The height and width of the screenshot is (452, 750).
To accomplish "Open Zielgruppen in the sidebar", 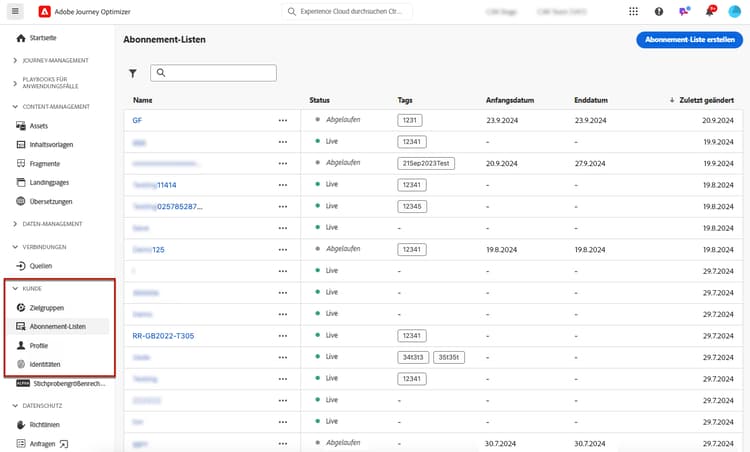I will coord(46,307).
